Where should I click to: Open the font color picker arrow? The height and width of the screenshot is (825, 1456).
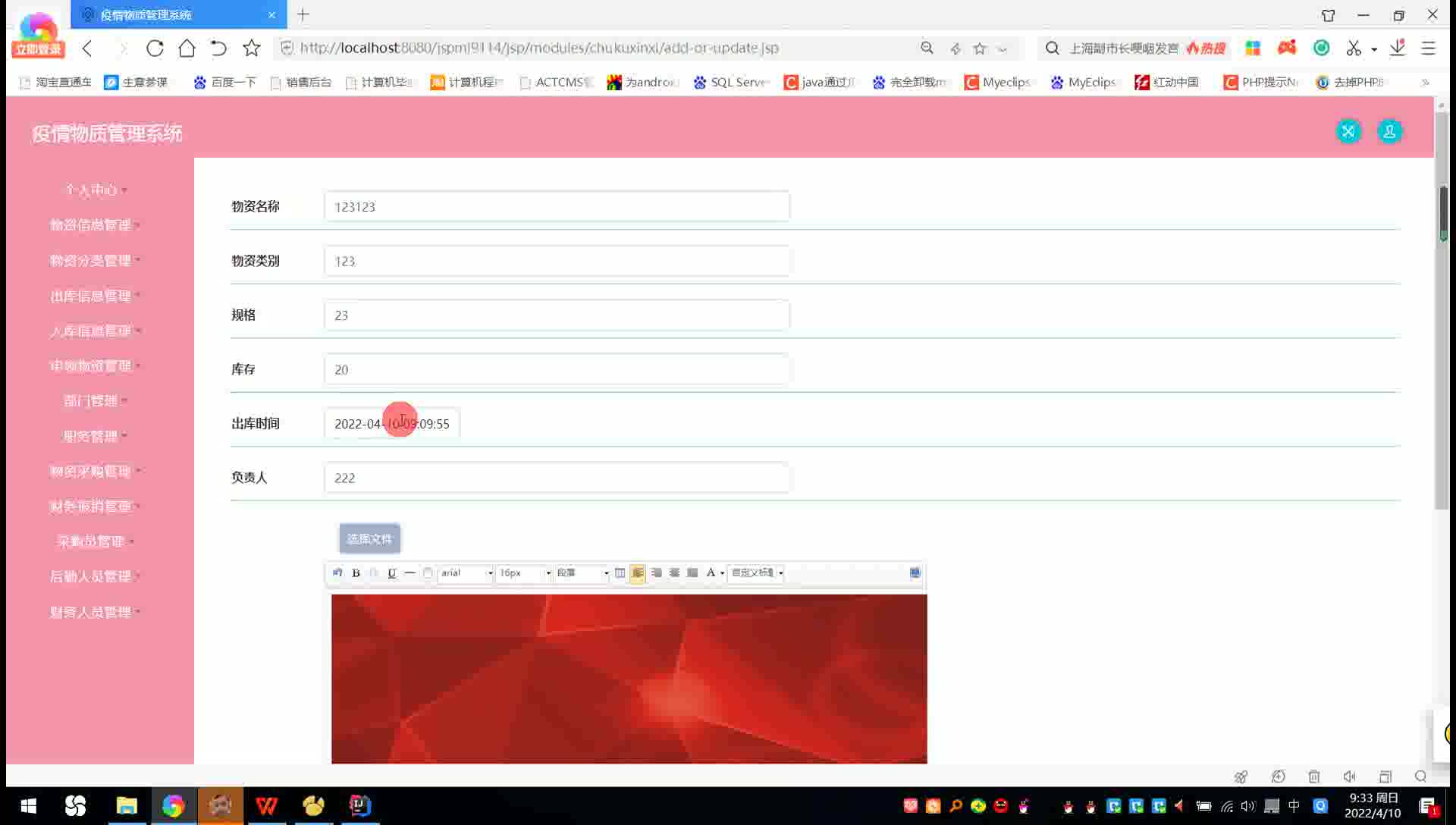pyautogui.click(x=722, y=573)
